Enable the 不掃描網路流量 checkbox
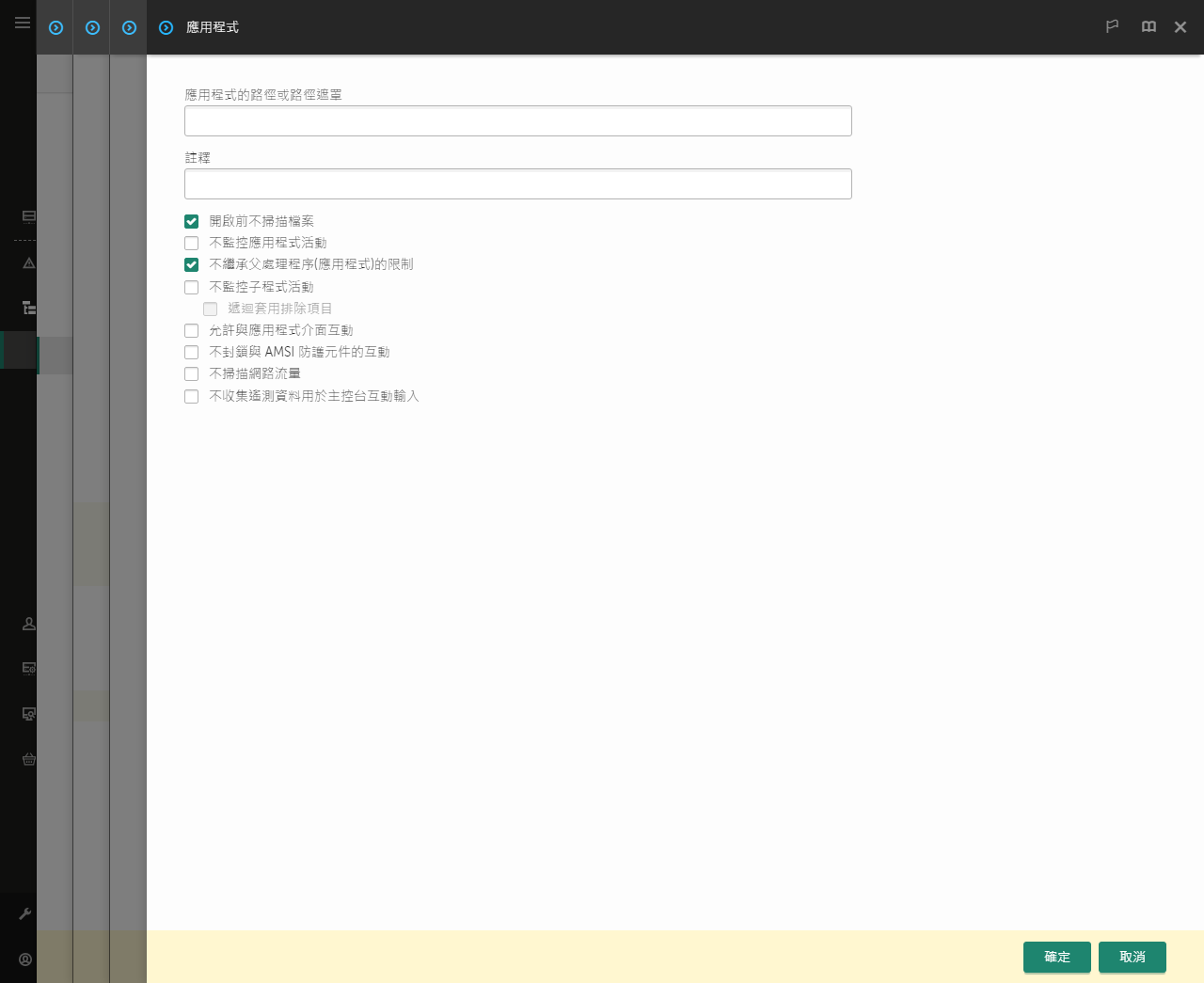The image size is (1204, 983). 192,374
